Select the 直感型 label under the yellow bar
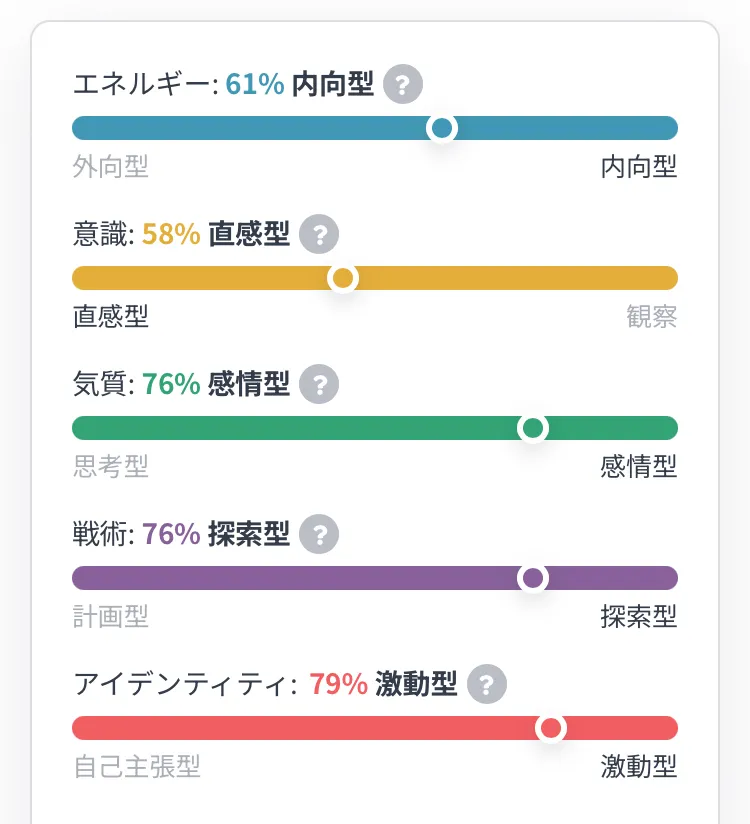750x824 pixels. coord(111,317)
